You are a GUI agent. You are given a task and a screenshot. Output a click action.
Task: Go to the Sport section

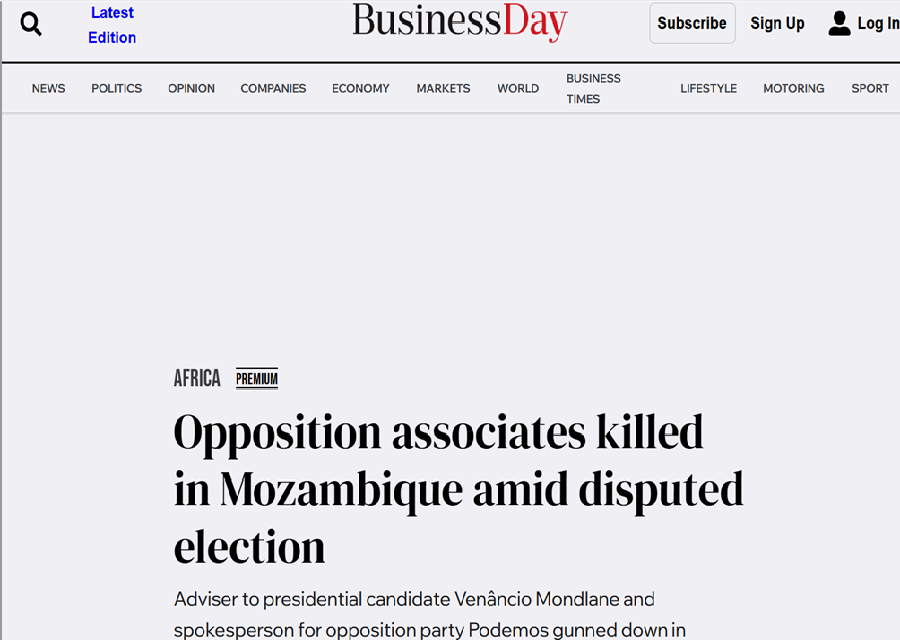[870, 88]
